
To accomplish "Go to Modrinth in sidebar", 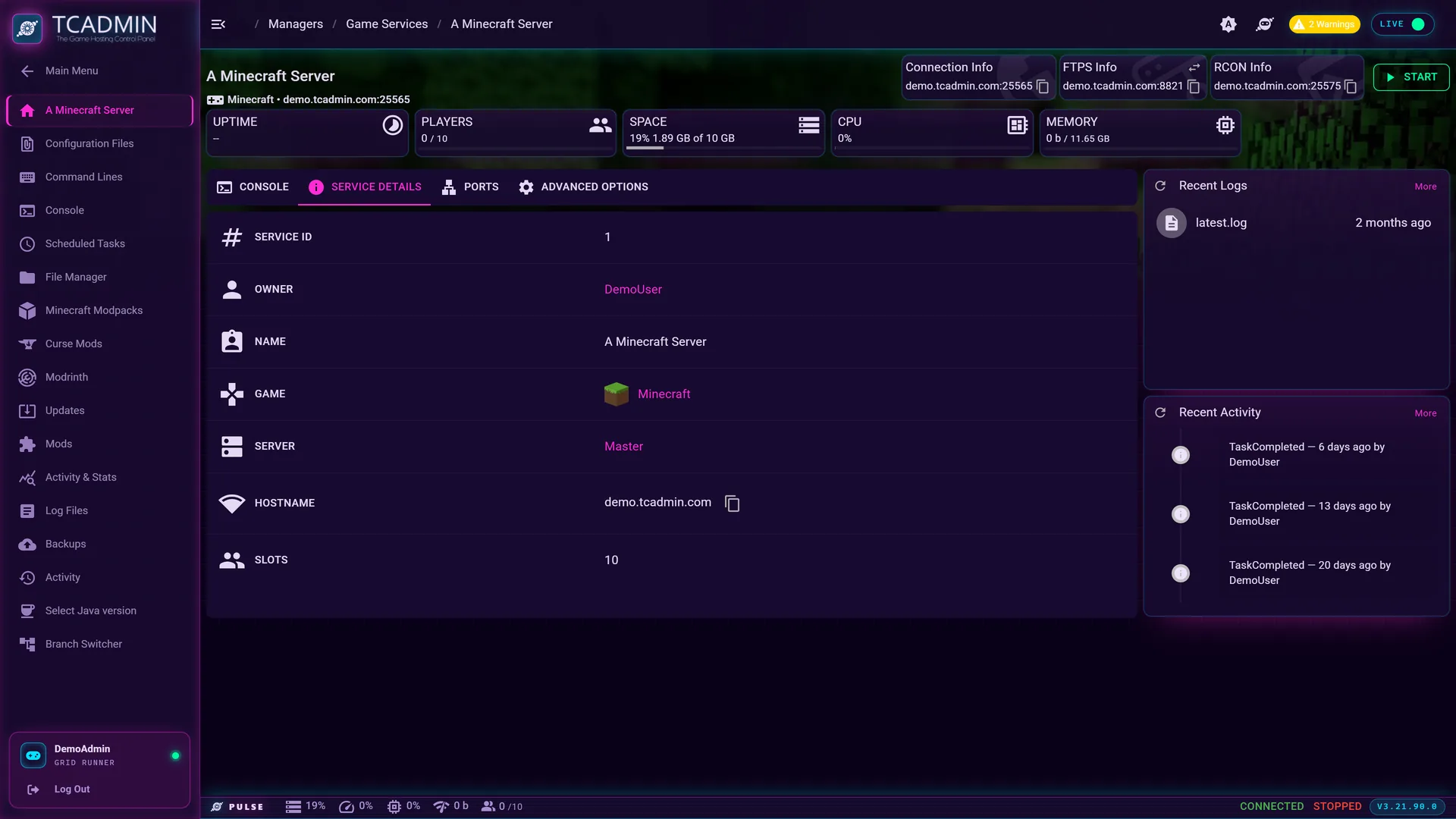I will click(x=99, y=377).
